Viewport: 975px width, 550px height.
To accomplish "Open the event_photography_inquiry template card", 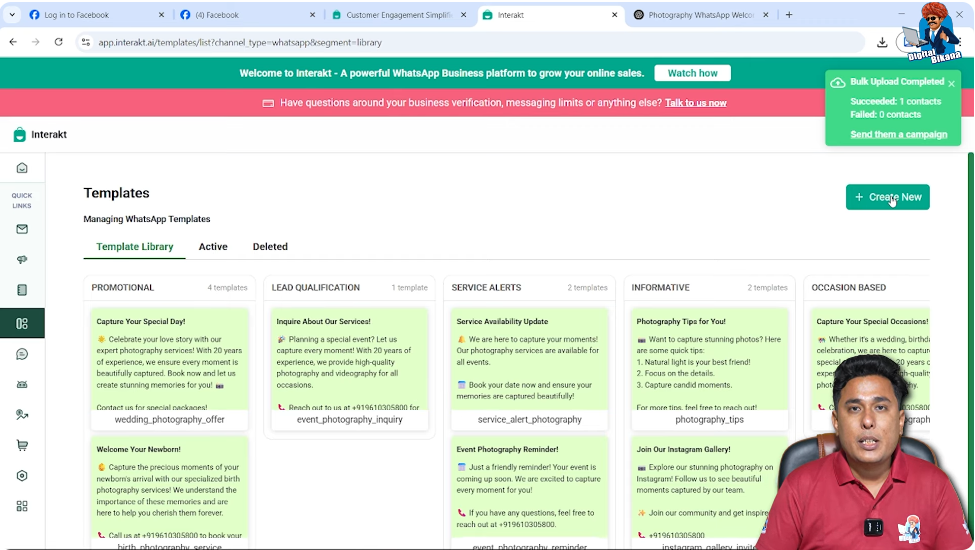I will 349,369.
